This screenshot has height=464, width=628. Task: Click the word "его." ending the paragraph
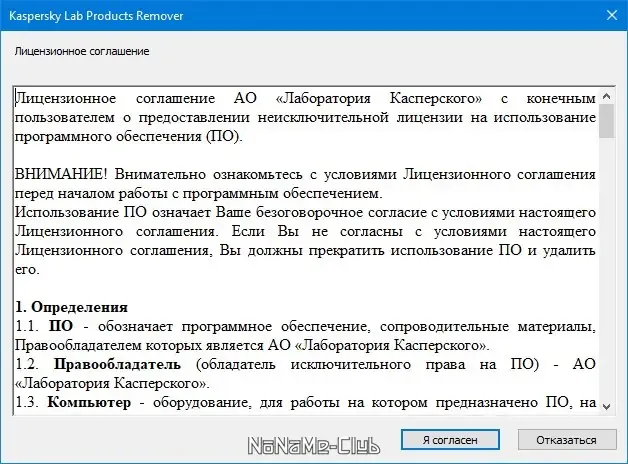click(x=27, y=270)
